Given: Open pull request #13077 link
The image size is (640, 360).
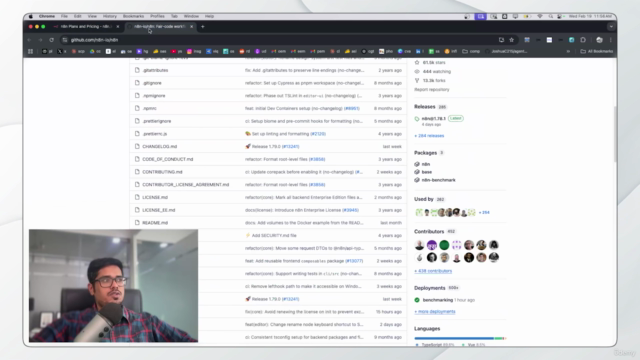Looking at the screenshot, I should (354, 261).
